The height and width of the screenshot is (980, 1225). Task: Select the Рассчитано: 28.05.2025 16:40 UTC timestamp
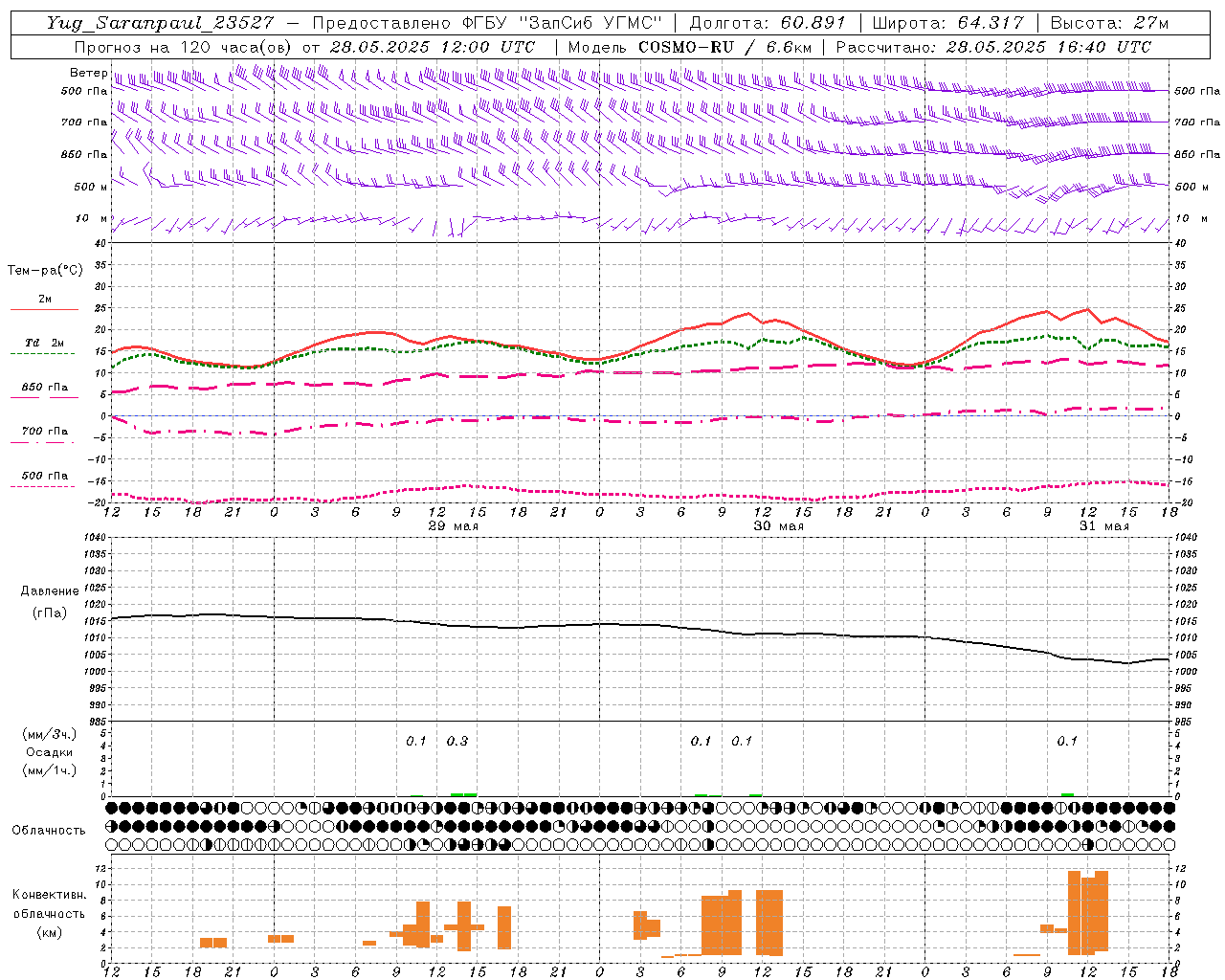pos(993,47)
